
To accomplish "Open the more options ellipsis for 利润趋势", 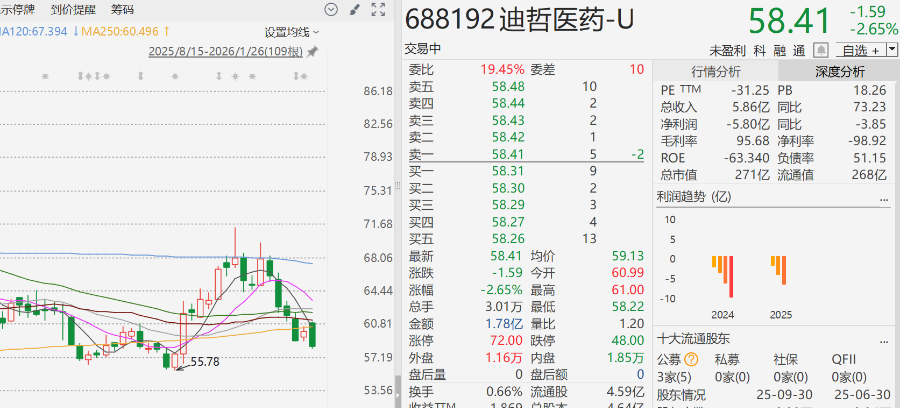I will (x=883, y=198).
